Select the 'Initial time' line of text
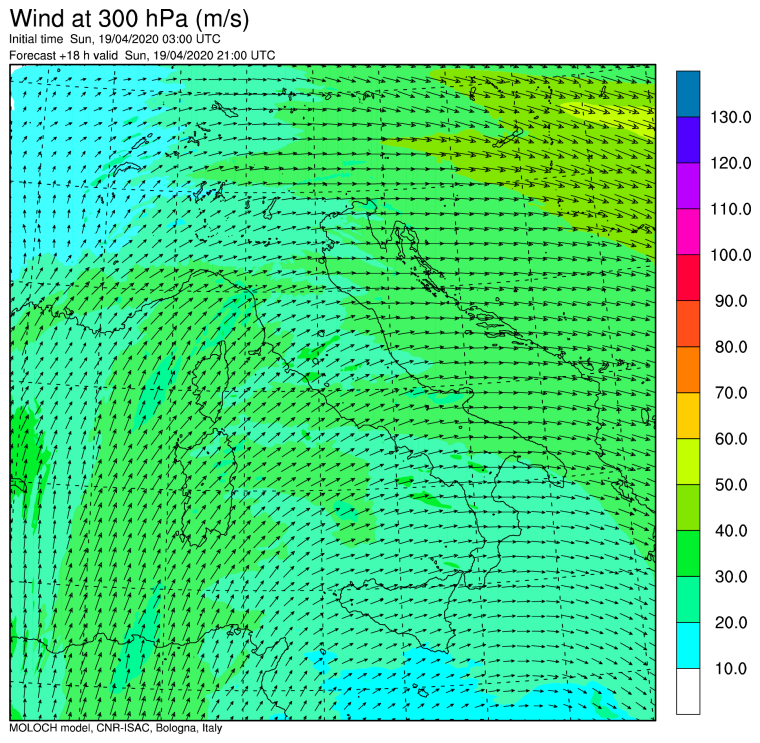The width and height of the screenshot is (760, 743). 115,39
